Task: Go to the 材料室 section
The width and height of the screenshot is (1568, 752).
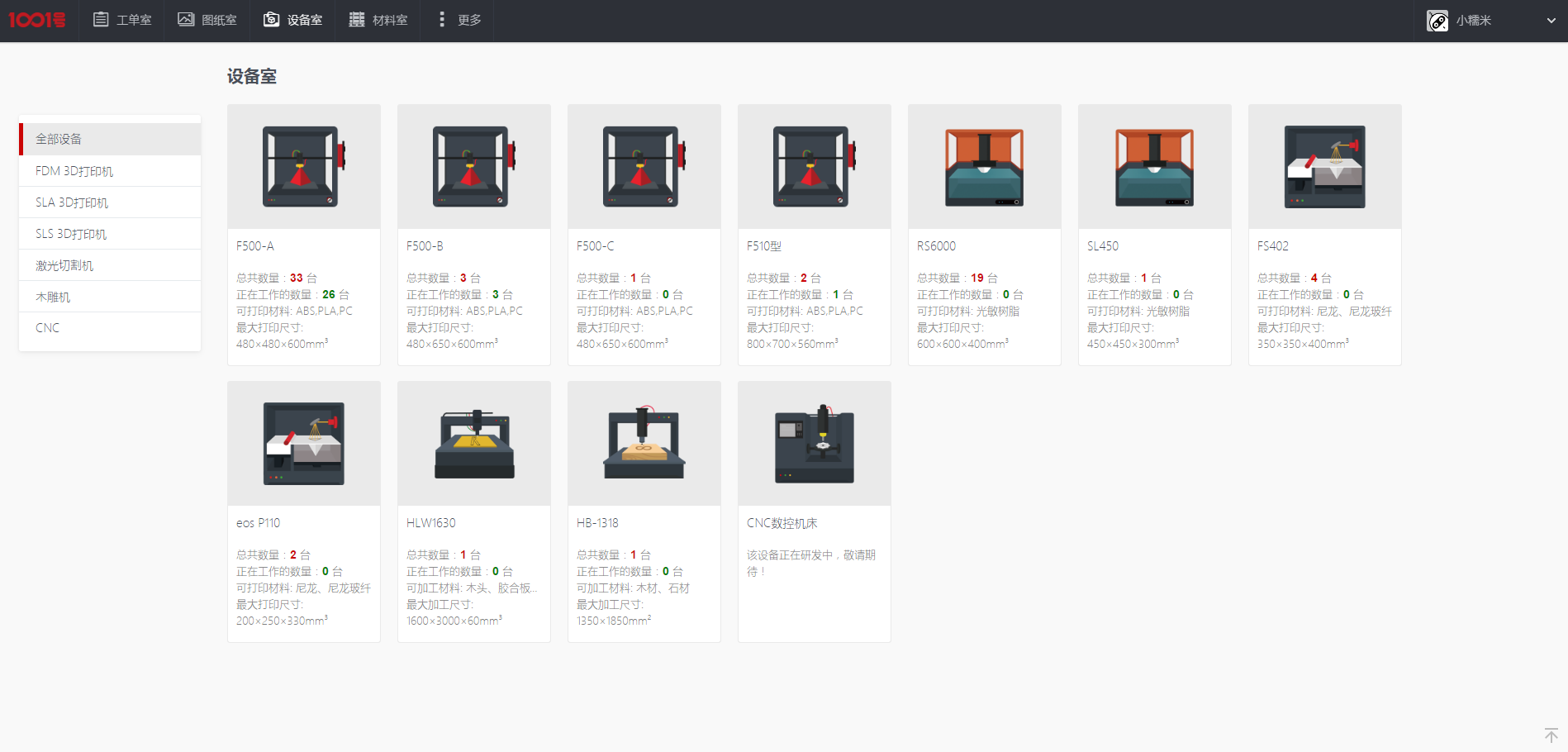Action: pos(378,20)
